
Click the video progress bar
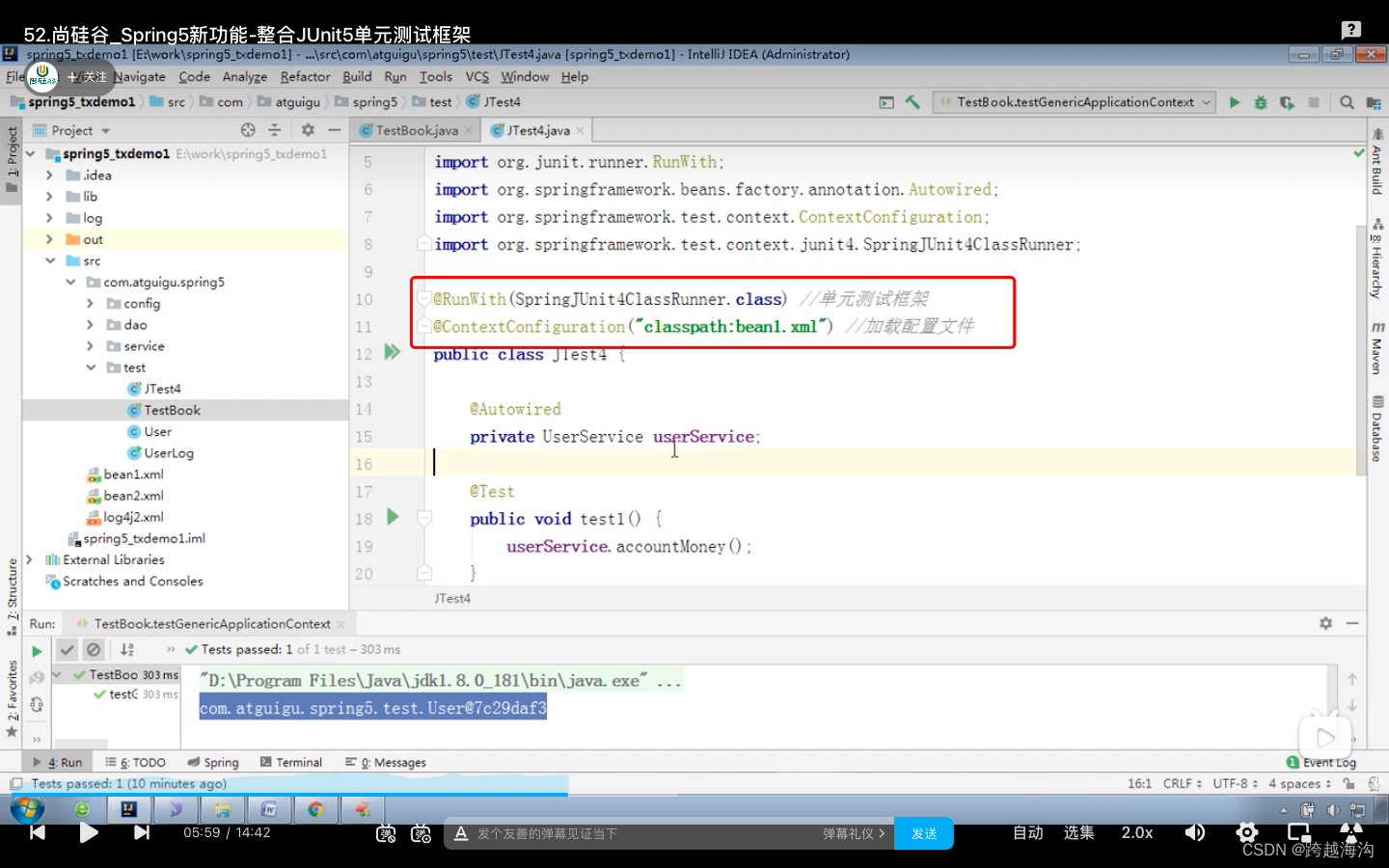(694, 794)
